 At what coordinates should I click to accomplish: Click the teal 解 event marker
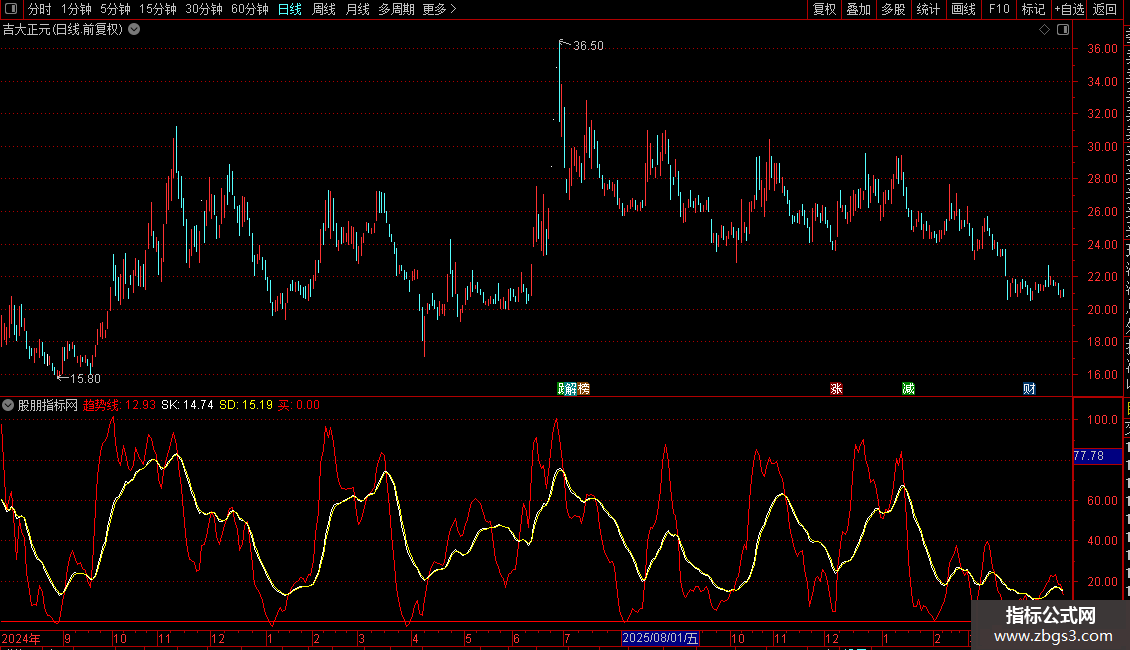point(571,389)
